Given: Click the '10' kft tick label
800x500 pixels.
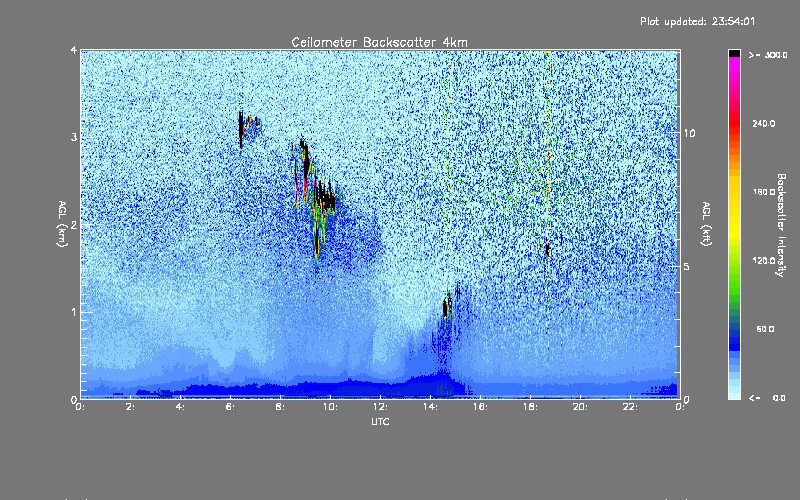Looking at the screenshot, I should pyautogui.click(x=689, y=133).
